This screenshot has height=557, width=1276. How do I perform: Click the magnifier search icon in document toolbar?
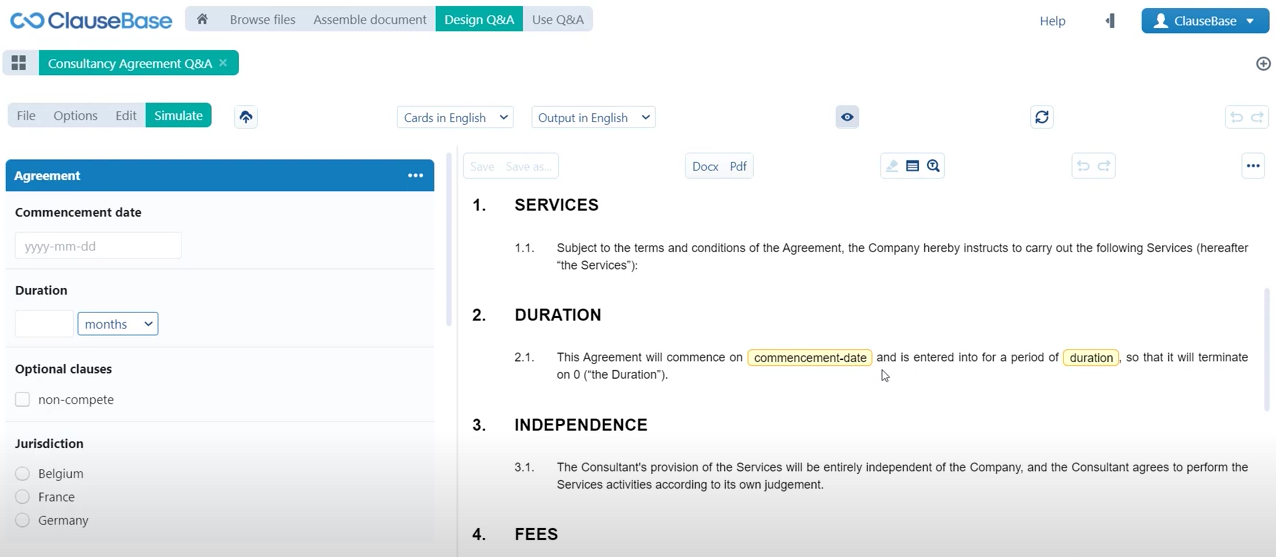[933, 166]
